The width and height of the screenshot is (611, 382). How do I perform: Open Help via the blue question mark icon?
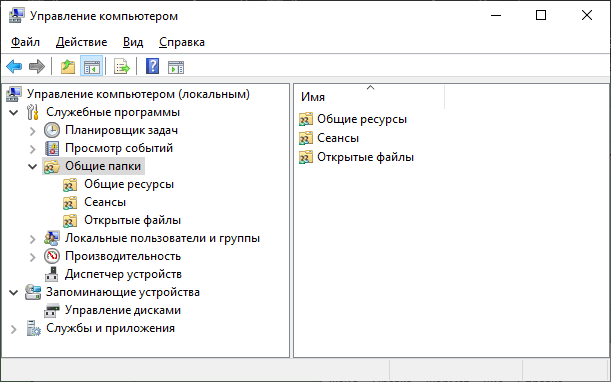(x=152, y=66)
